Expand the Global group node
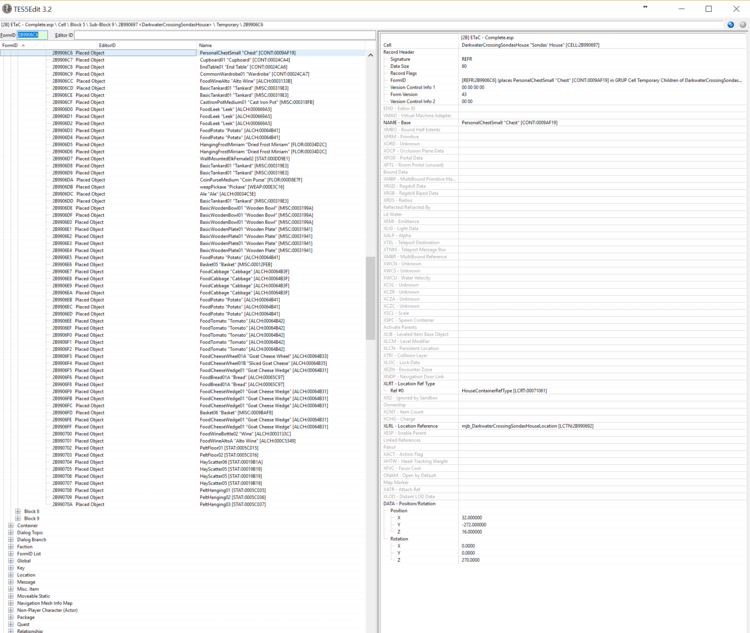The height and width of the screenshot is (633, 750). coord(11,561)
